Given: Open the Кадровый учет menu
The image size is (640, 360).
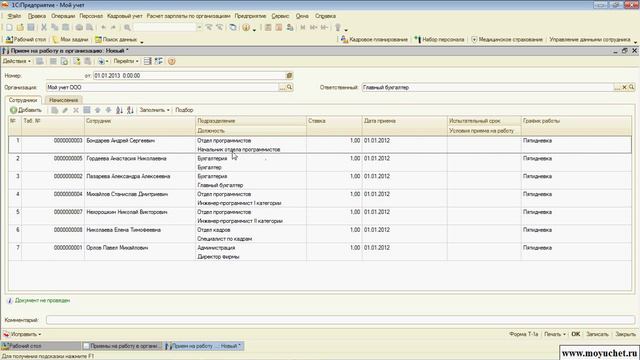Looking at the screenshot, I should tap(124, 16).
